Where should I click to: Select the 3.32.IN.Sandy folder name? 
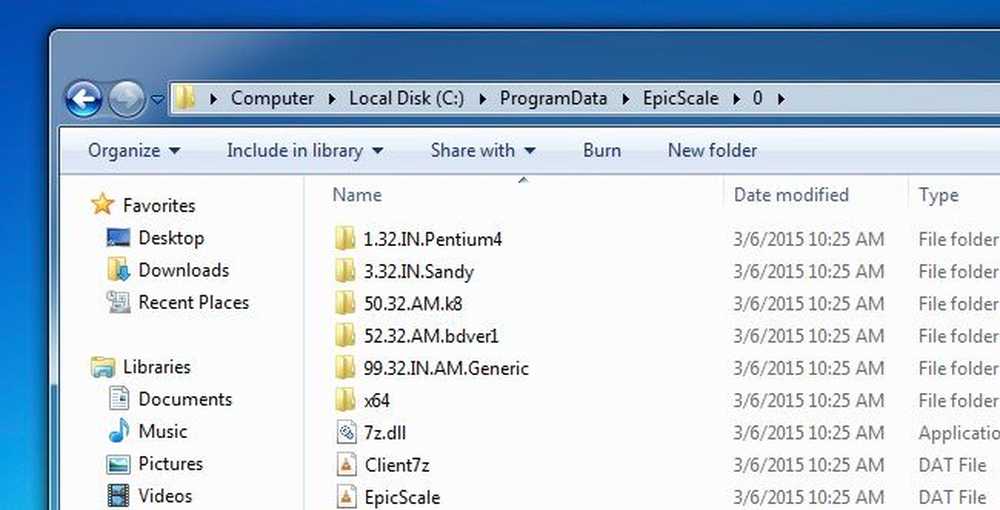(418, 272)
